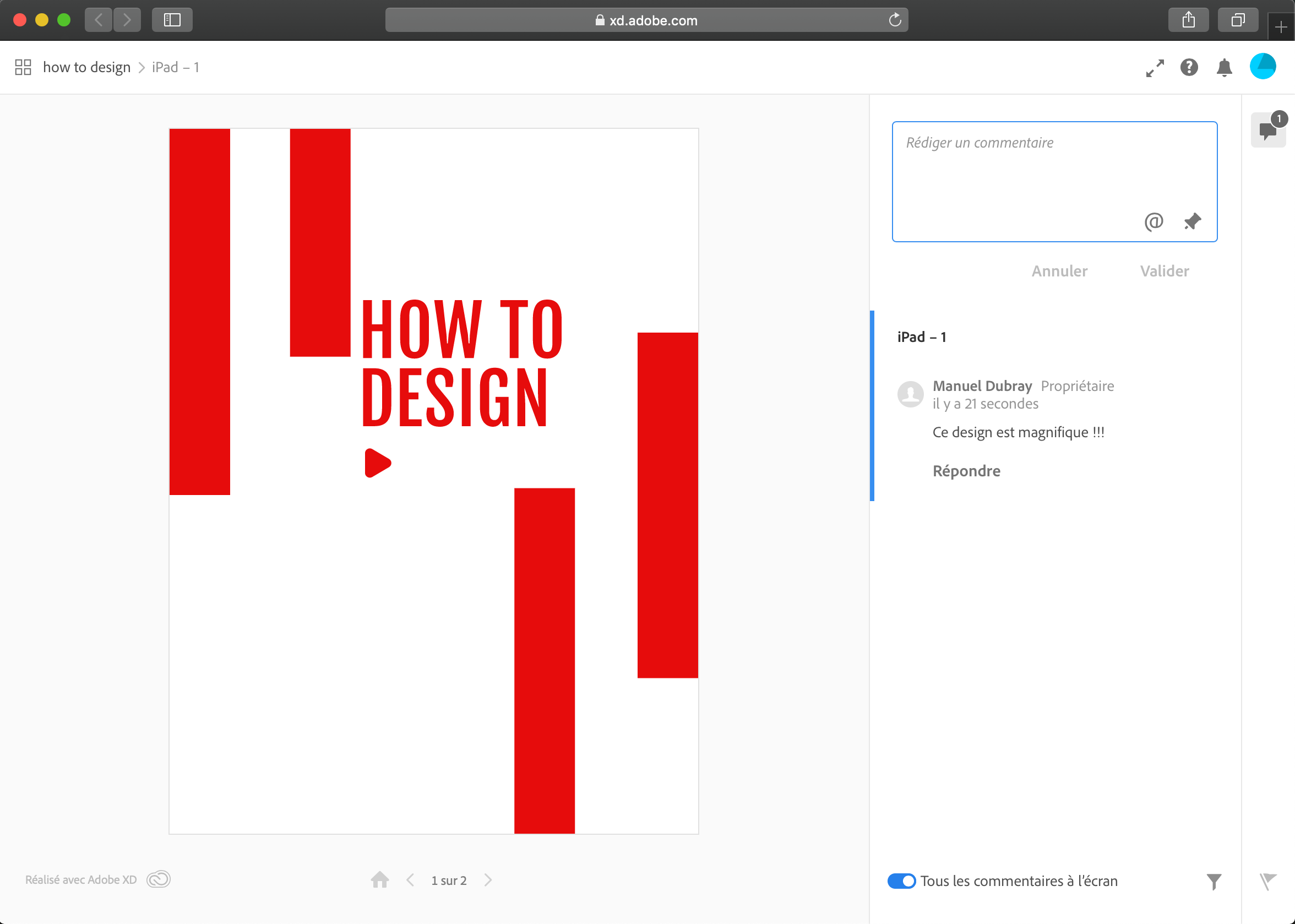The width and height of the screenshot is (1295, 924).
Task: Navigate to next artboard using right arrow
Action: (x=490, y=880)
